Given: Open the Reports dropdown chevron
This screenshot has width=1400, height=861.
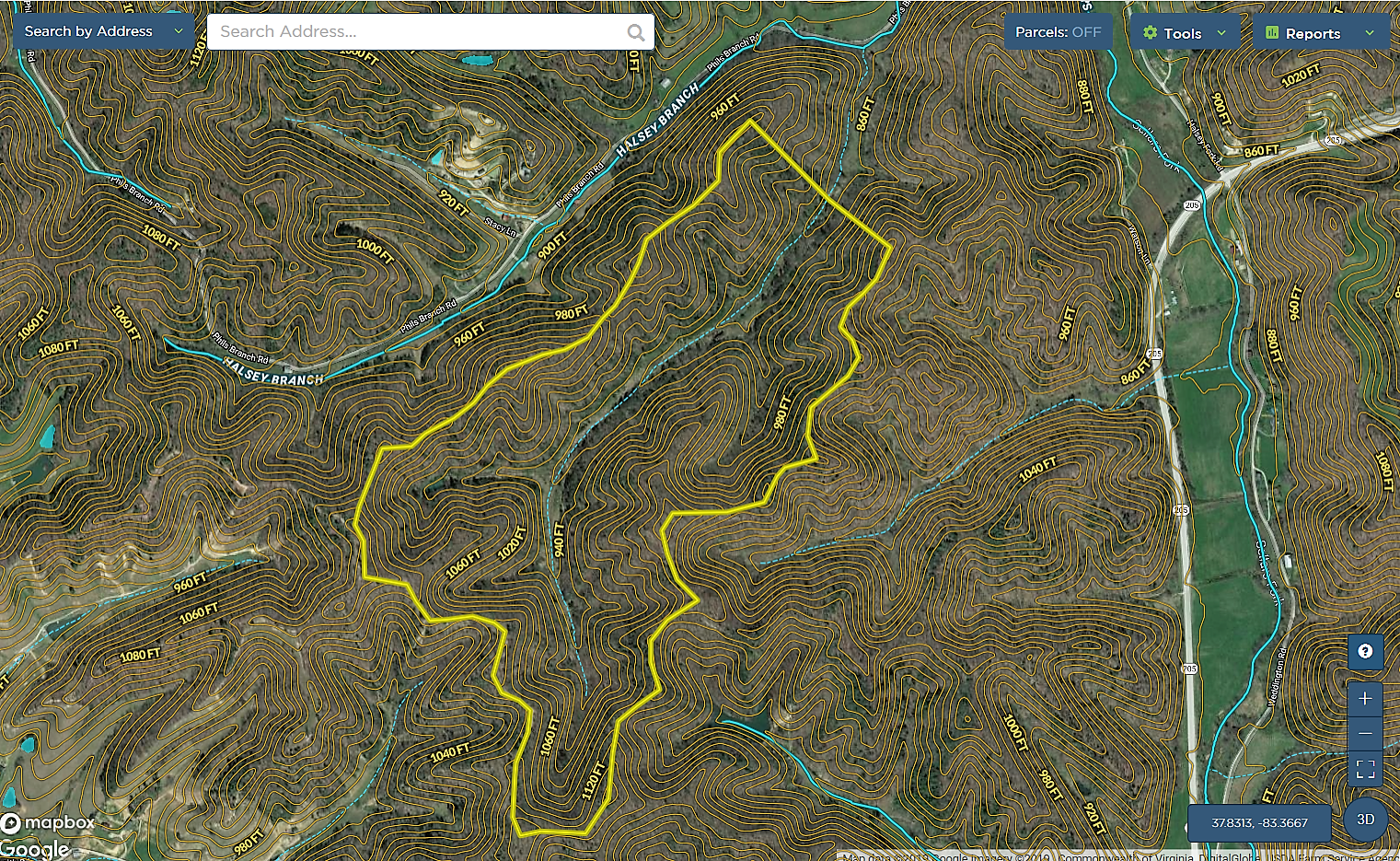Looking at the screenshot, I should [x=1370, y=32].
